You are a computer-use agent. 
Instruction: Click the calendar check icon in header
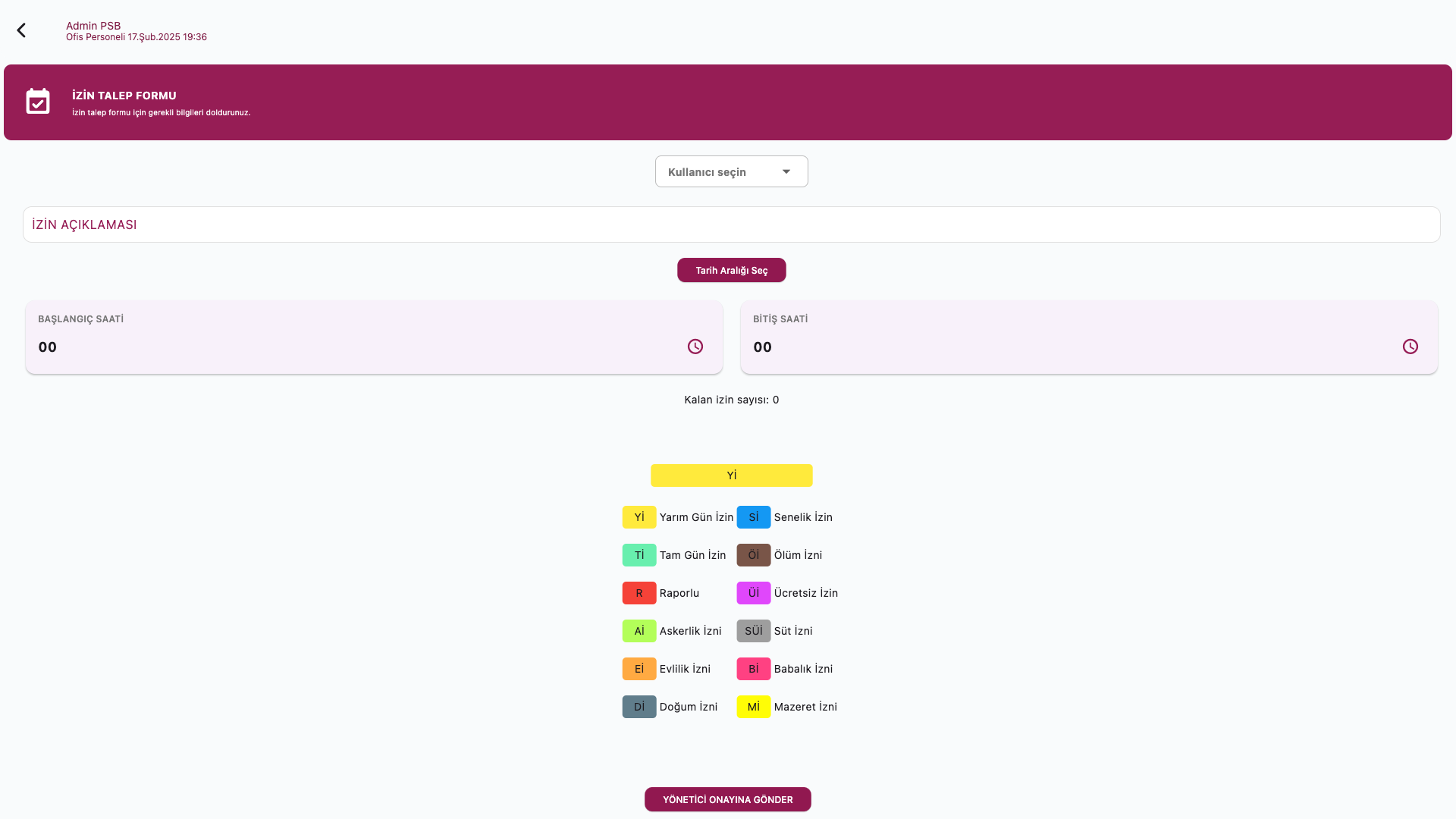tap(38, 101)
